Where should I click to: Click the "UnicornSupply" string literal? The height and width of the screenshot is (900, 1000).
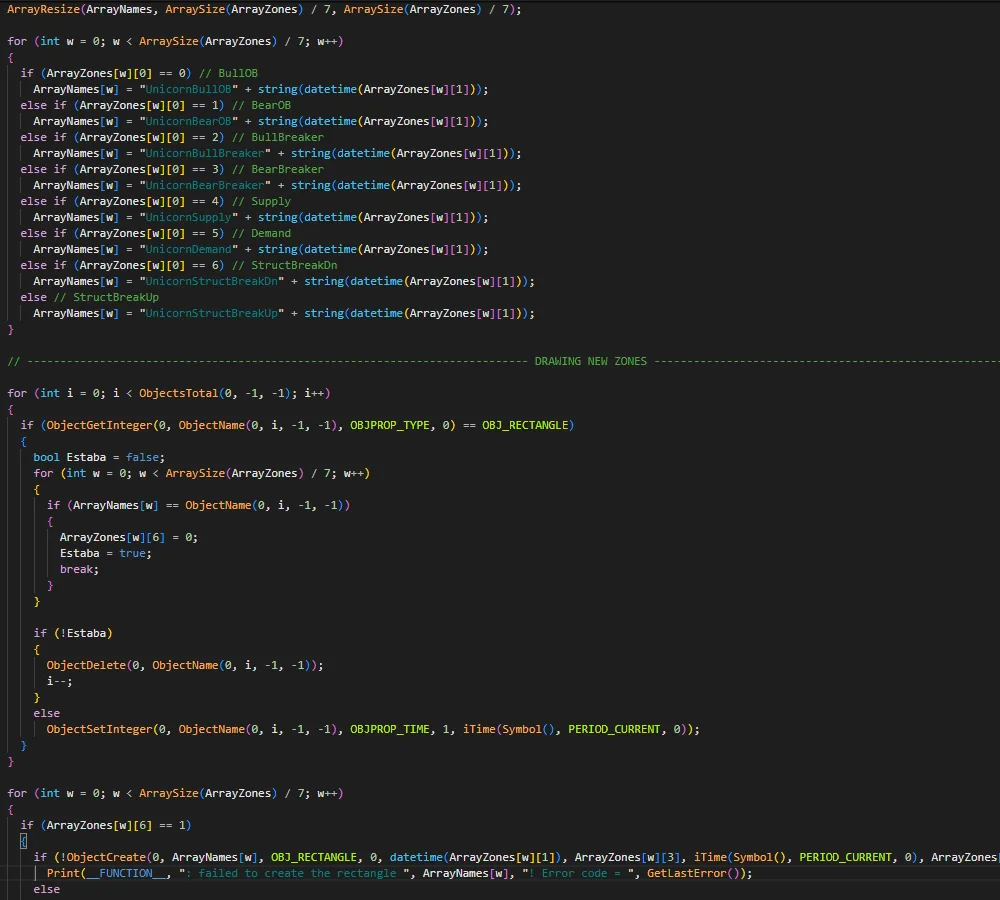click(194, 217)
